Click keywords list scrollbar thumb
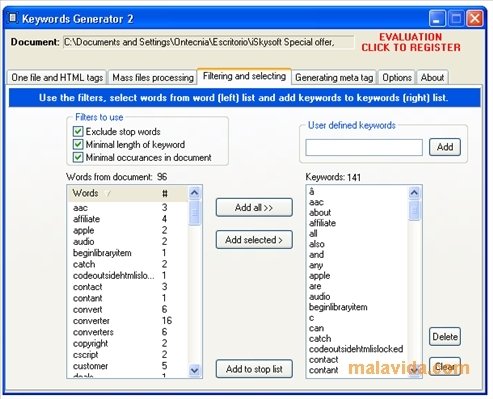The height and width of the screenshot is (399, 493). click(414, 210)
